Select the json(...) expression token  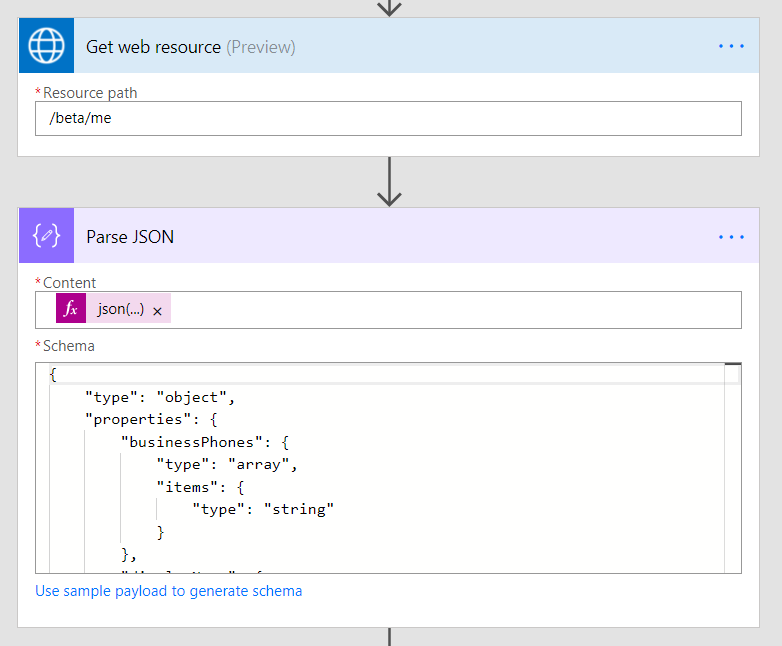click(x=120, y=310)
